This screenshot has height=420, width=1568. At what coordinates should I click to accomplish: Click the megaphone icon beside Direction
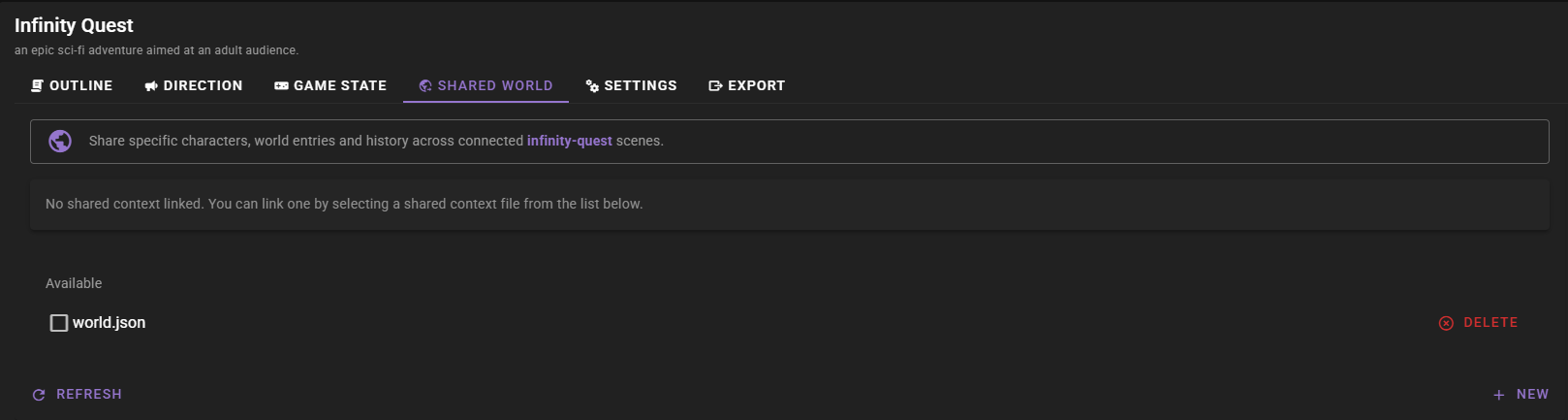pos(151,86)
